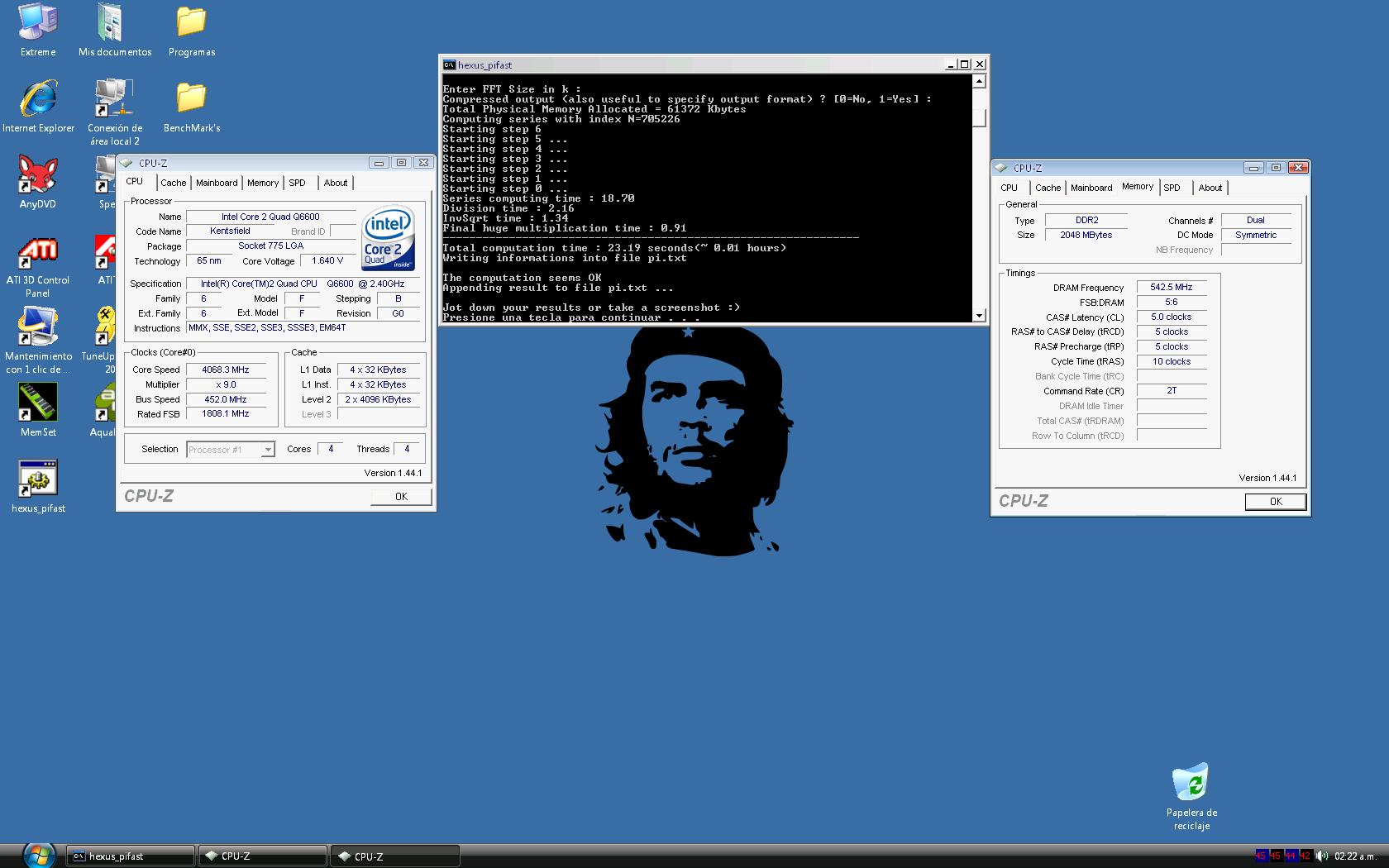The image size is (1389, 868).
Task: Switch to About tab in left CPU-Z window
Action: click(336, 183)
